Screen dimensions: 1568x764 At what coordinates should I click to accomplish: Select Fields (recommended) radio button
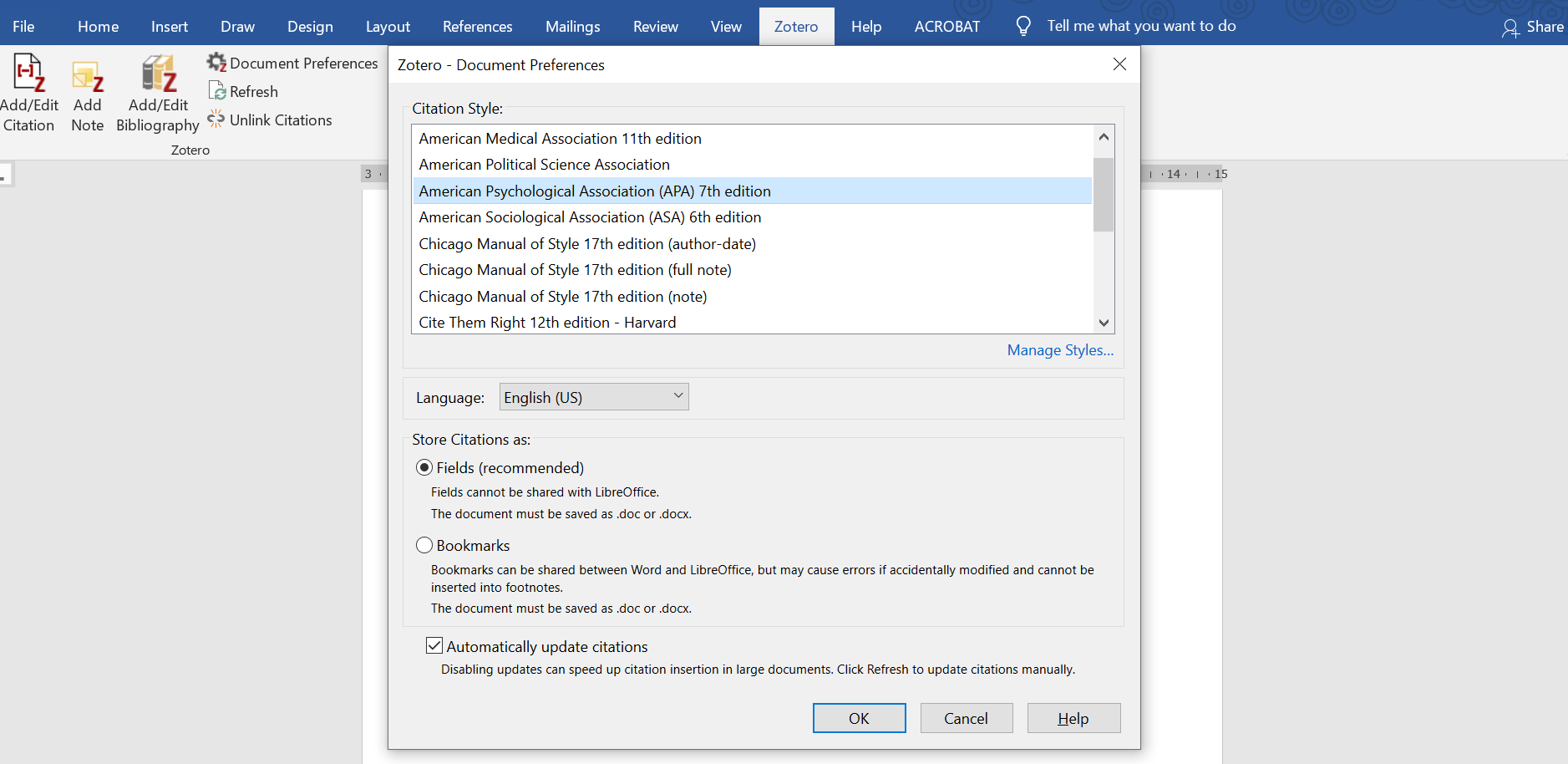[x=424, y=467]
